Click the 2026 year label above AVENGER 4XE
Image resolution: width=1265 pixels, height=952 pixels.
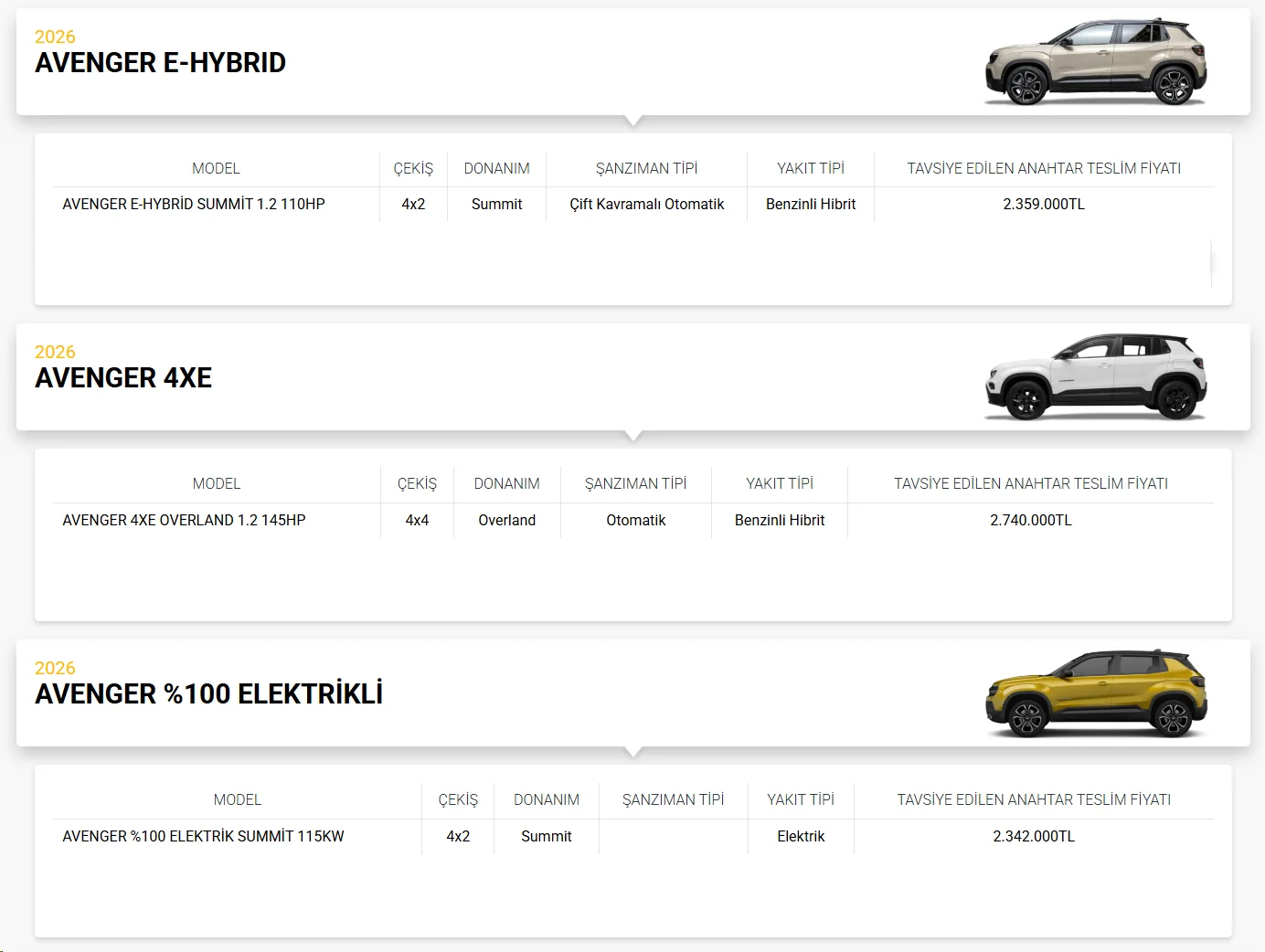55,352
